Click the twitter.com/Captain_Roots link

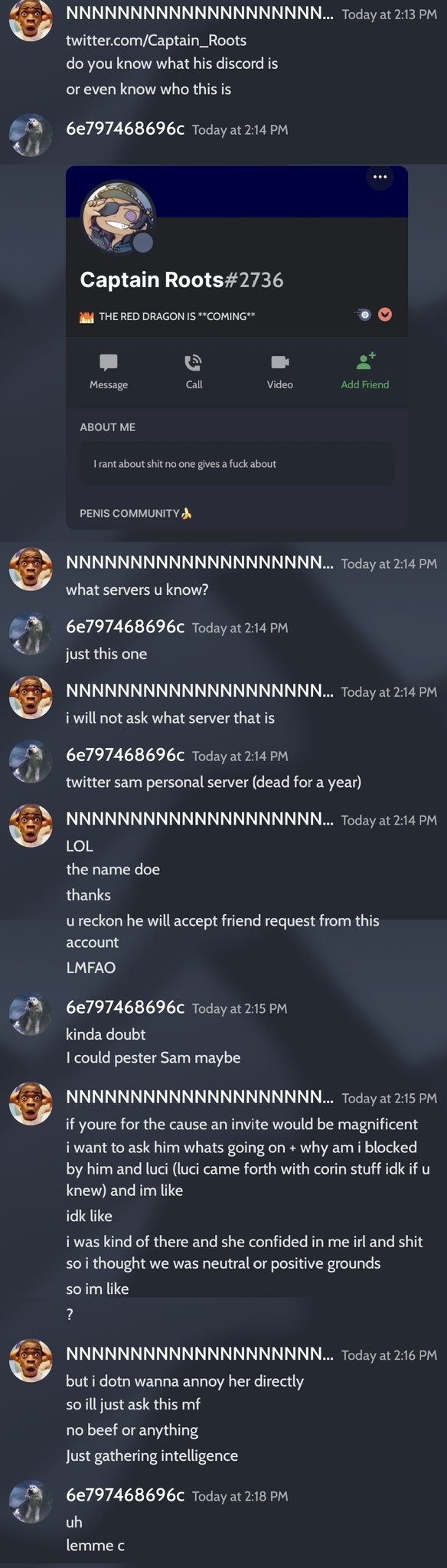click(x=156, y=41)
